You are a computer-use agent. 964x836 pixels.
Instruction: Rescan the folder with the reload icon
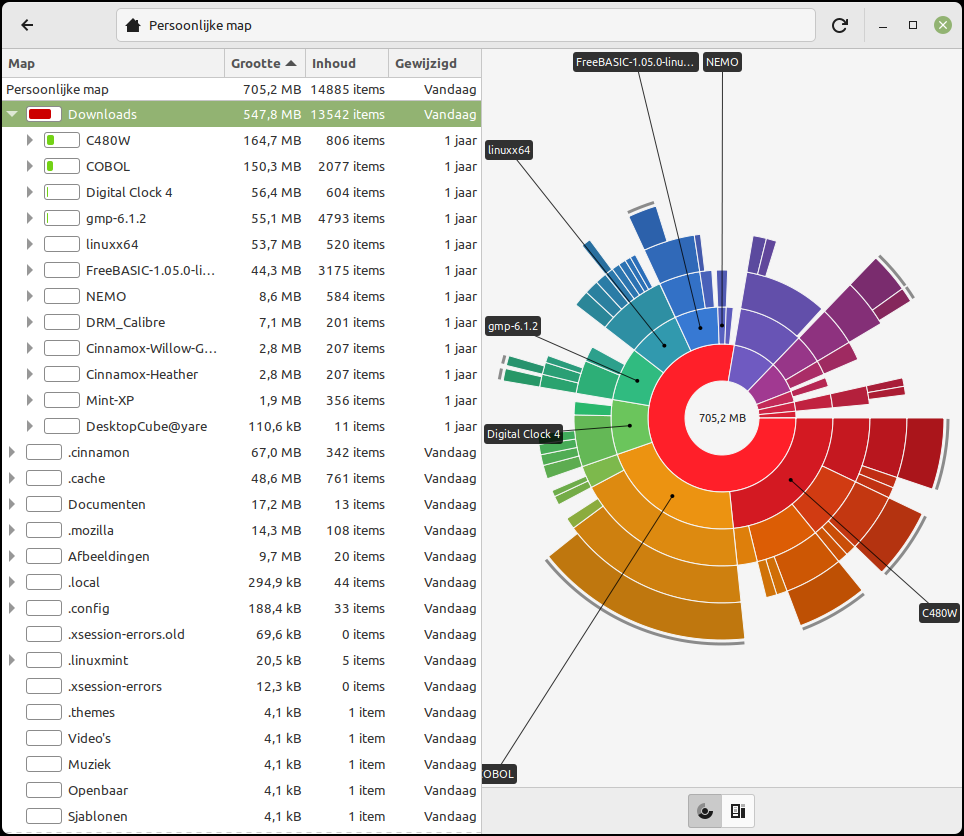(840, 25)
